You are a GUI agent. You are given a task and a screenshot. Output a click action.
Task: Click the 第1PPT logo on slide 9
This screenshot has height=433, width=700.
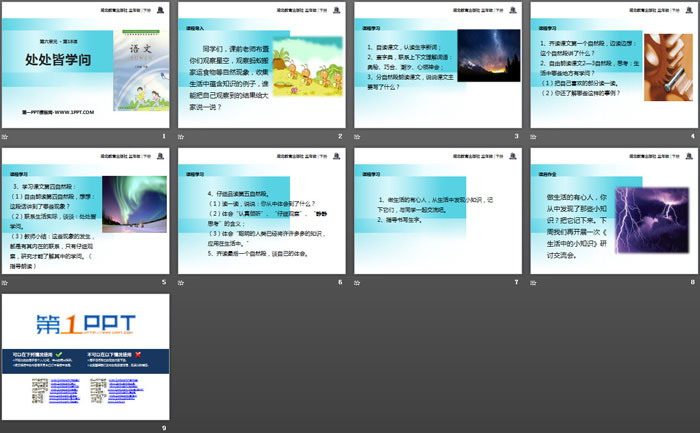click(86, 325)
